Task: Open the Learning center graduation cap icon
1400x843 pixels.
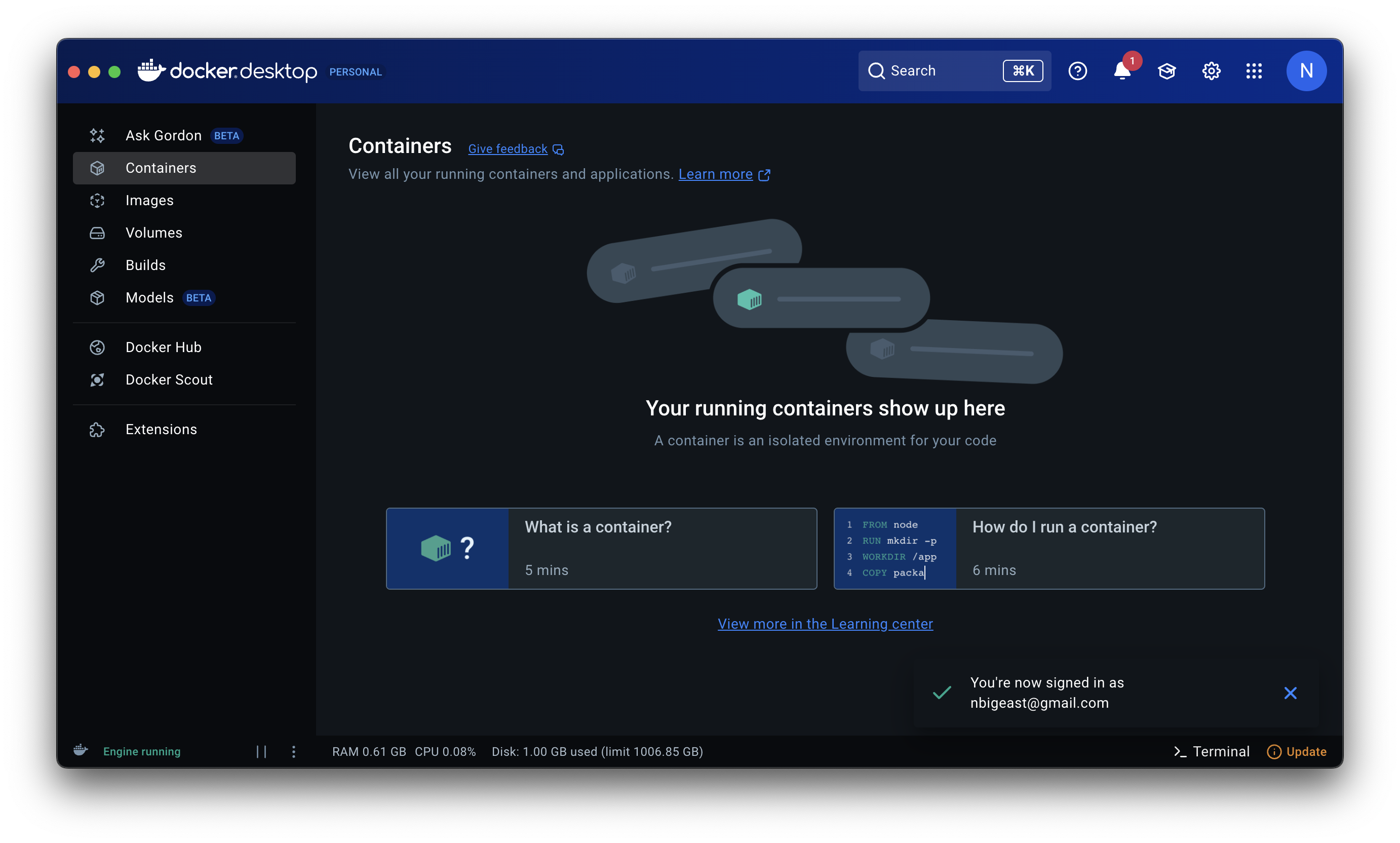Action: (x=1166, y=71)
